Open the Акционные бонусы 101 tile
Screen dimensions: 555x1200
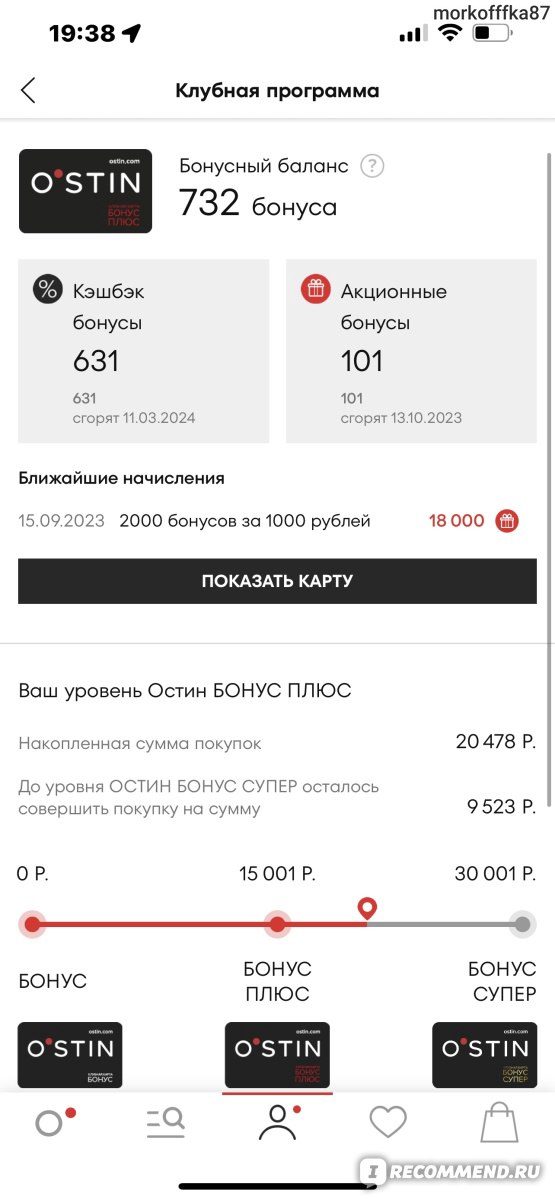(x=411, y=351)
